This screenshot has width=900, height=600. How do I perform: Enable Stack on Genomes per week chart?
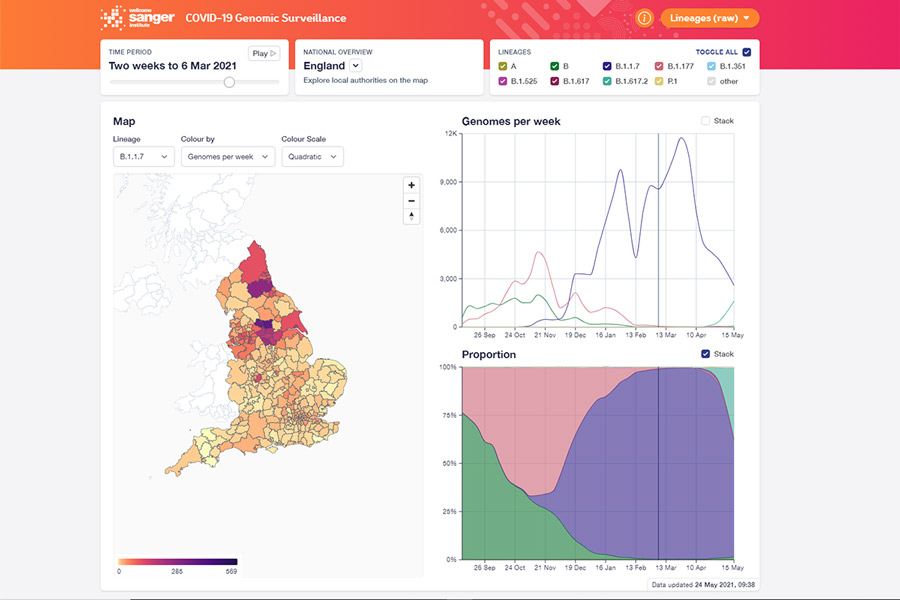[x=706, y=121]
